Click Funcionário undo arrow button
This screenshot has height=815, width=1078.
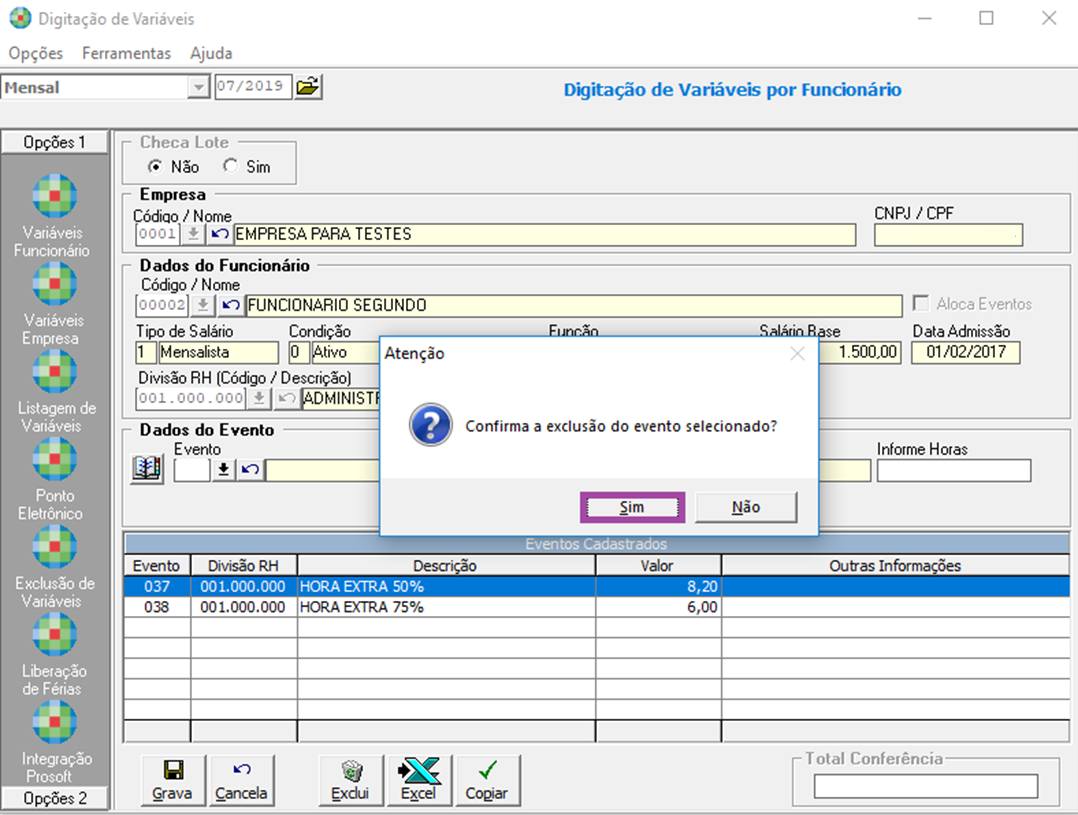tap(230, 305)
